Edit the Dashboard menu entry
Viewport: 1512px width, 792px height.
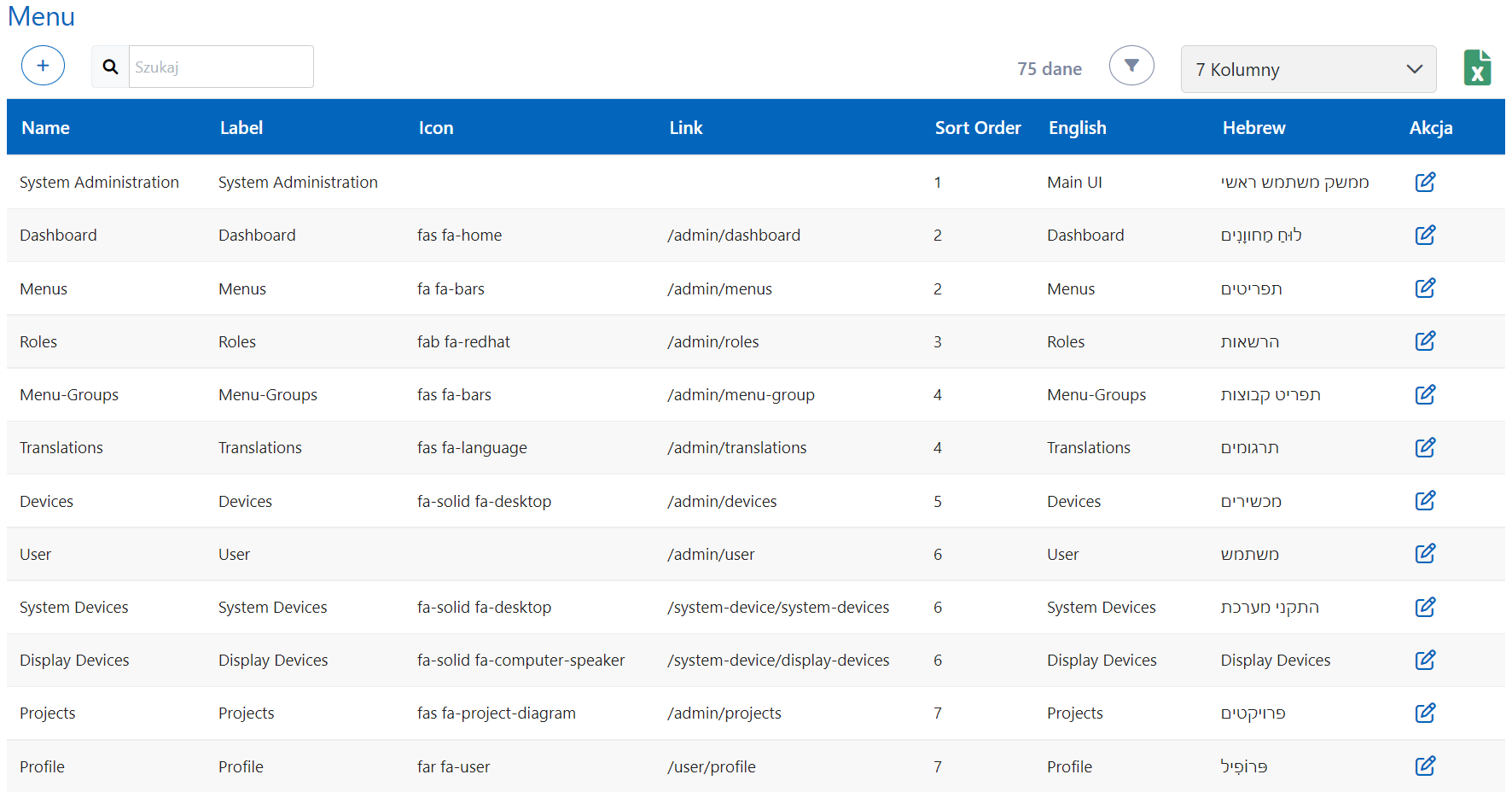(1425, 235)
